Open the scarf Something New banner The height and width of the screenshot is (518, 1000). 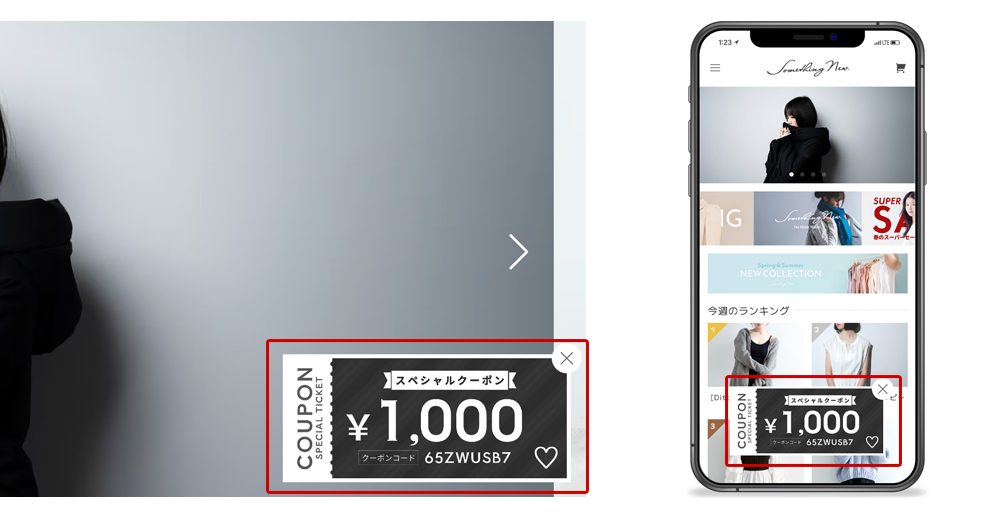click(x=807, y=218)
